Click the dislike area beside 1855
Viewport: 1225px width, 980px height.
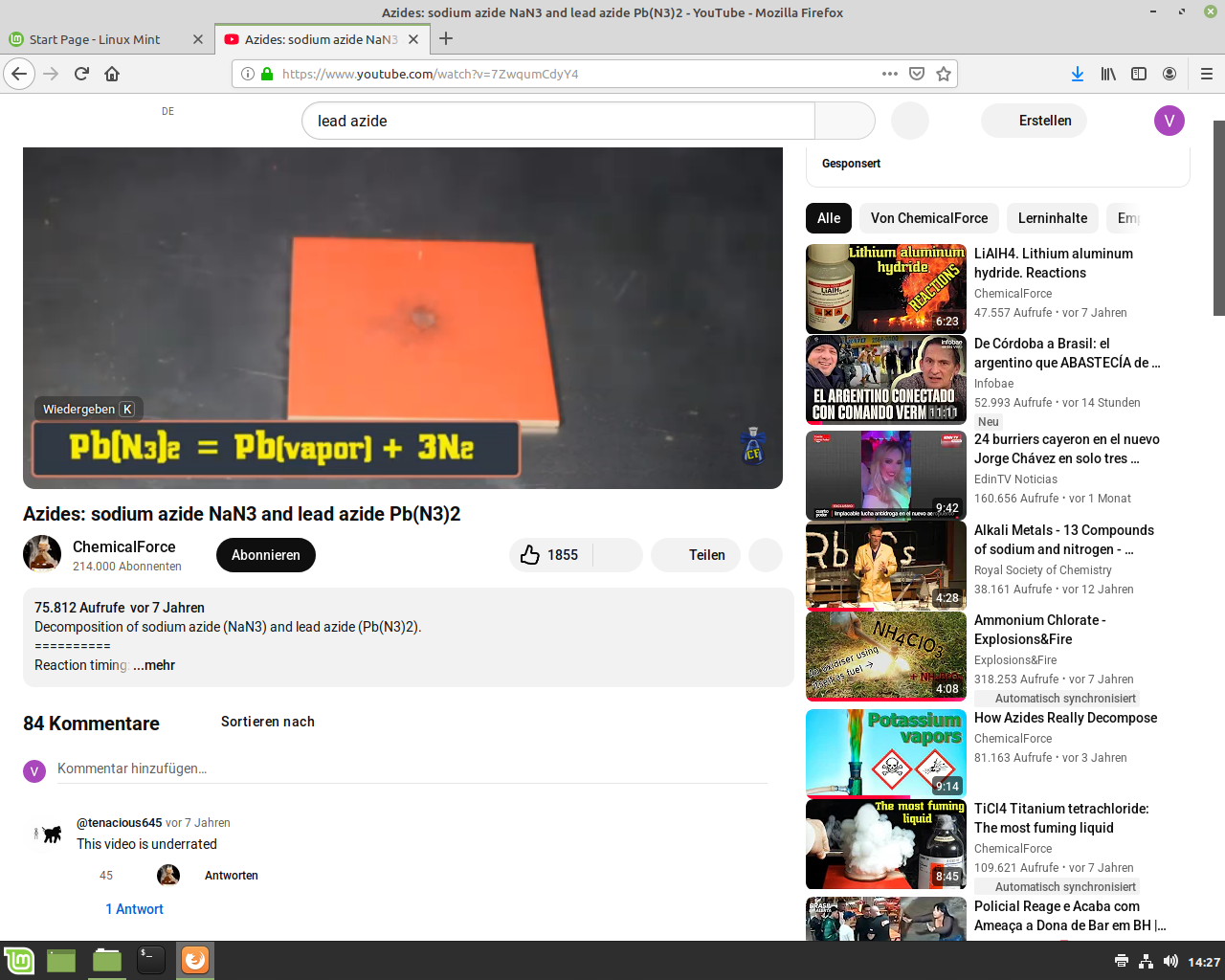617,555
